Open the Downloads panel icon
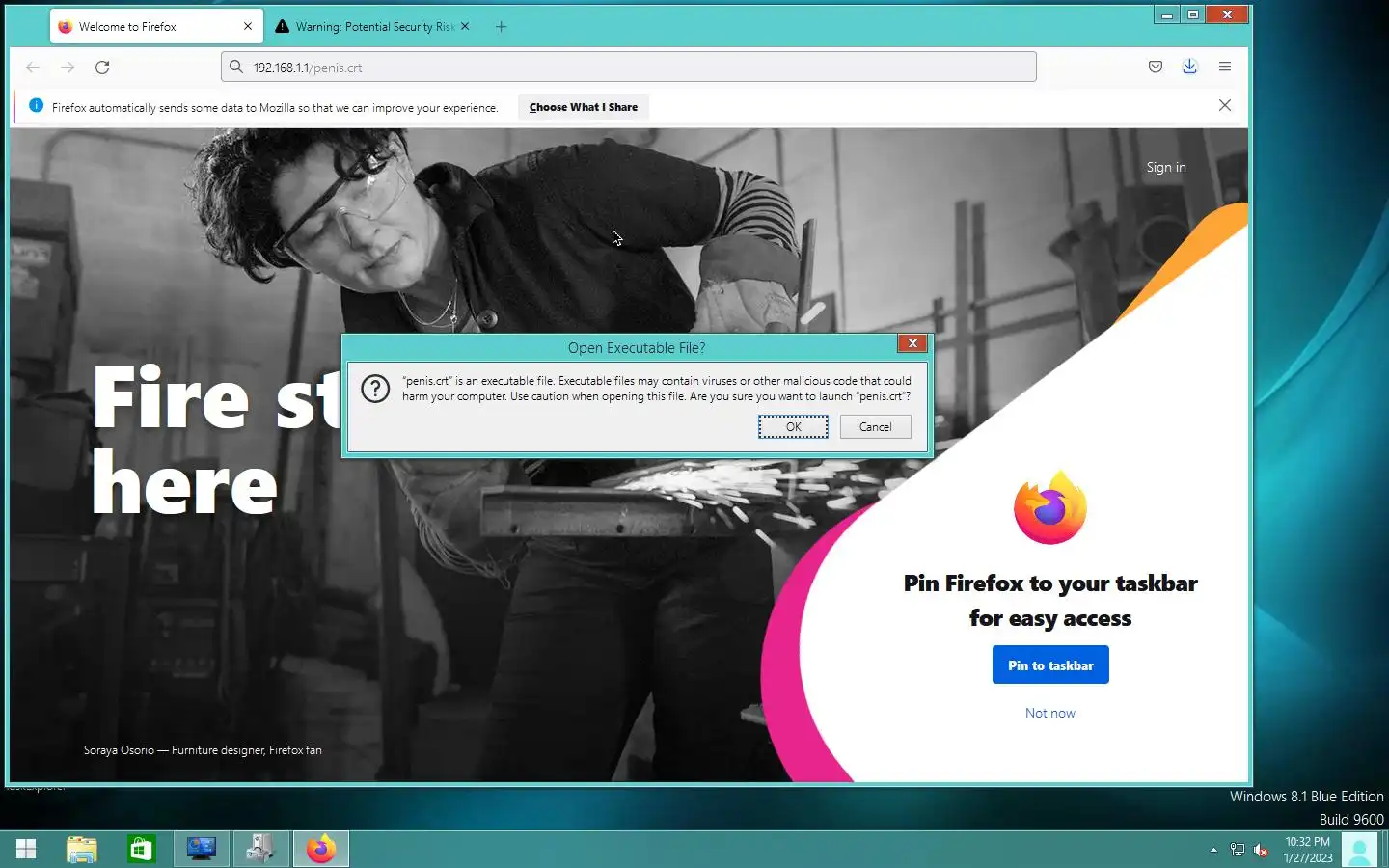The height and width of the screenshot is (868, 1389). tap(1189, 67)
